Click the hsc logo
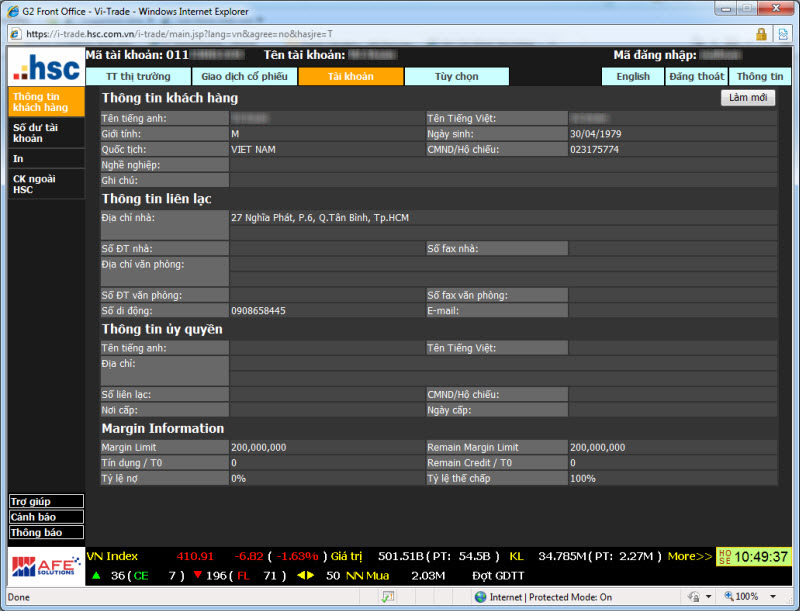Image resolution: width=800 pixels, height=611 pixels. 46,68
